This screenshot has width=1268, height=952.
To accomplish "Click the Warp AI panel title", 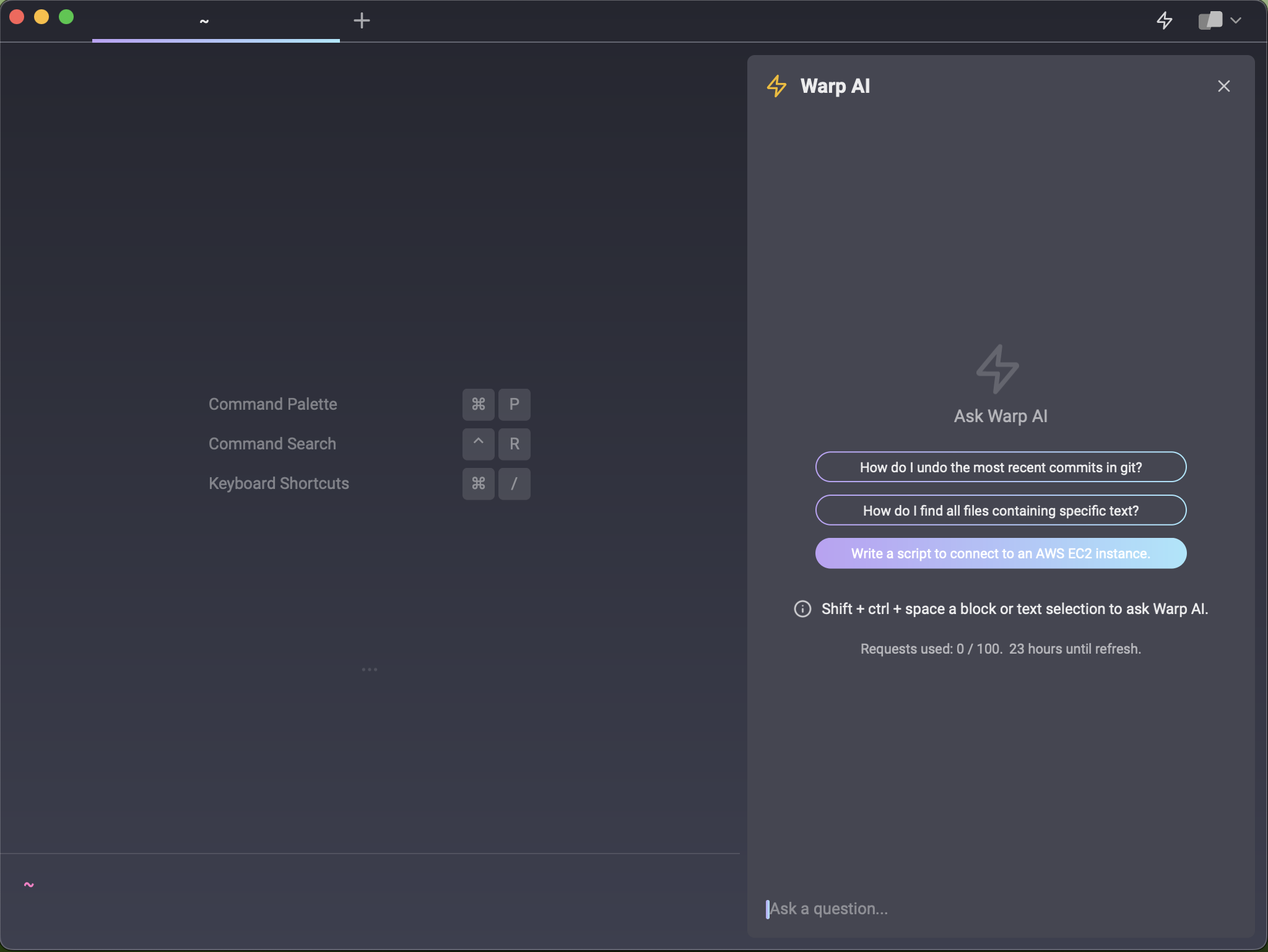I will click(835, 86).
